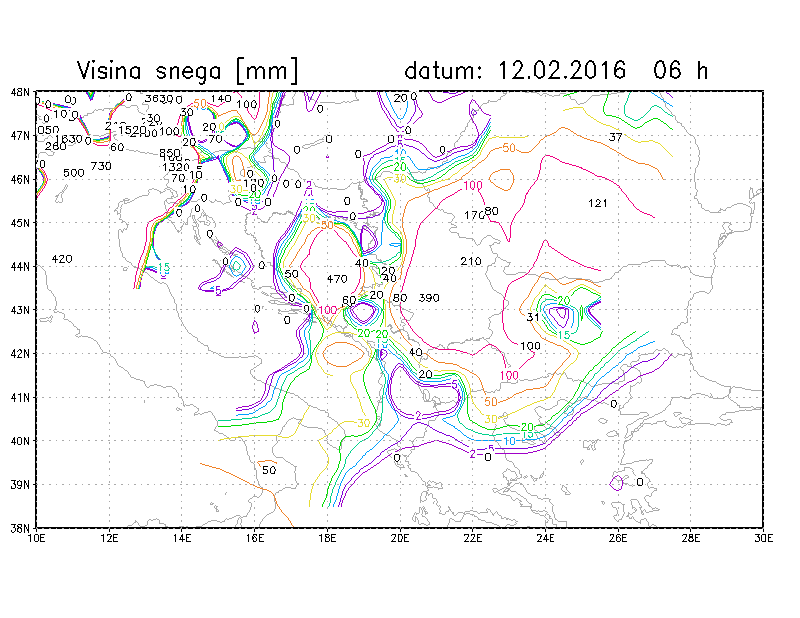Viewport: 800px width, 618px height.
Task: Click the station value '121' on the map
Action: [x=598, y=204]
